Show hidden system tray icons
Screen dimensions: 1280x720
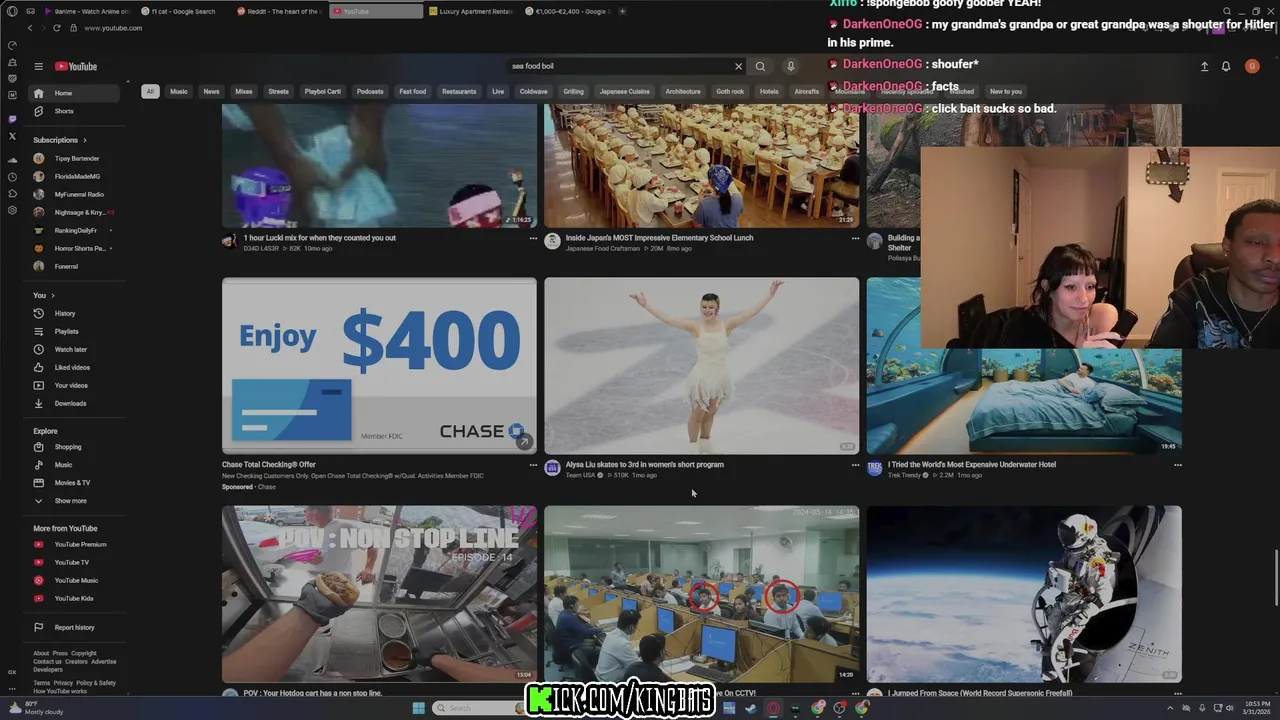[x=1170, y=708]
